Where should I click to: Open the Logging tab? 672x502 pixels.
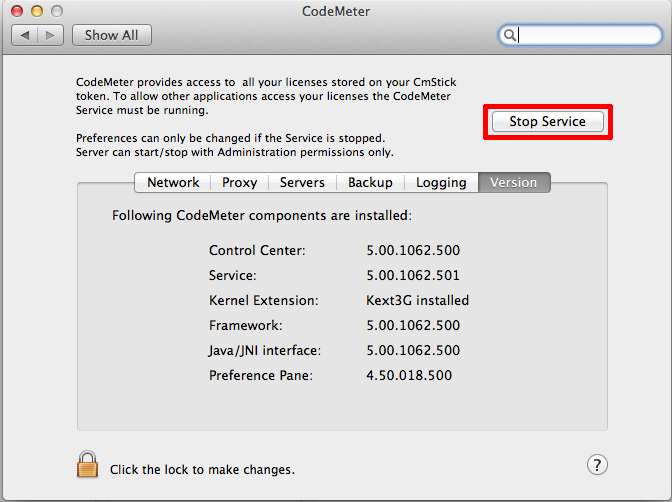(441, 183)
